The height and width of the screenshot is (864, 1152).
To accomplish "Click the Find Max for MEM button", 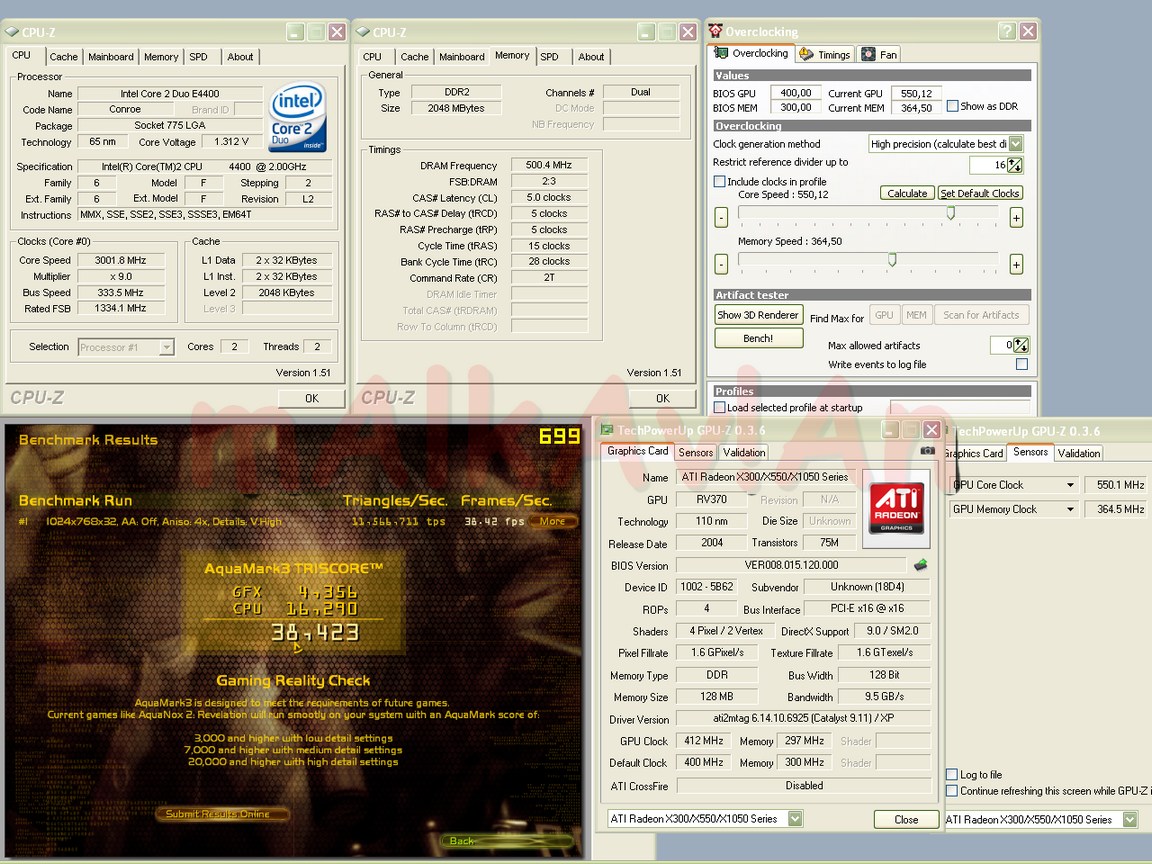I will coord(915,314).
